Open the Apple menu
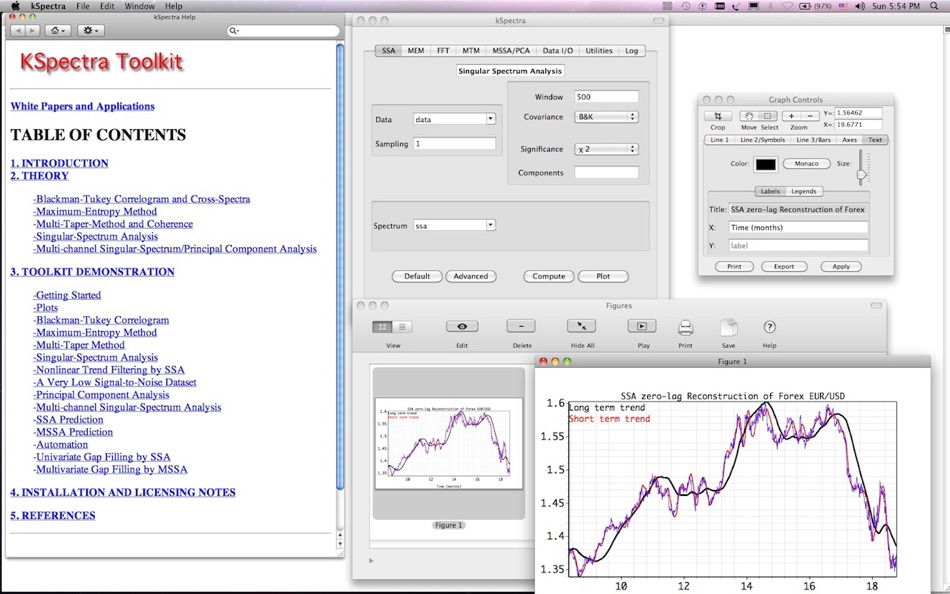950x594 pixels. click(x=15, y=6)
